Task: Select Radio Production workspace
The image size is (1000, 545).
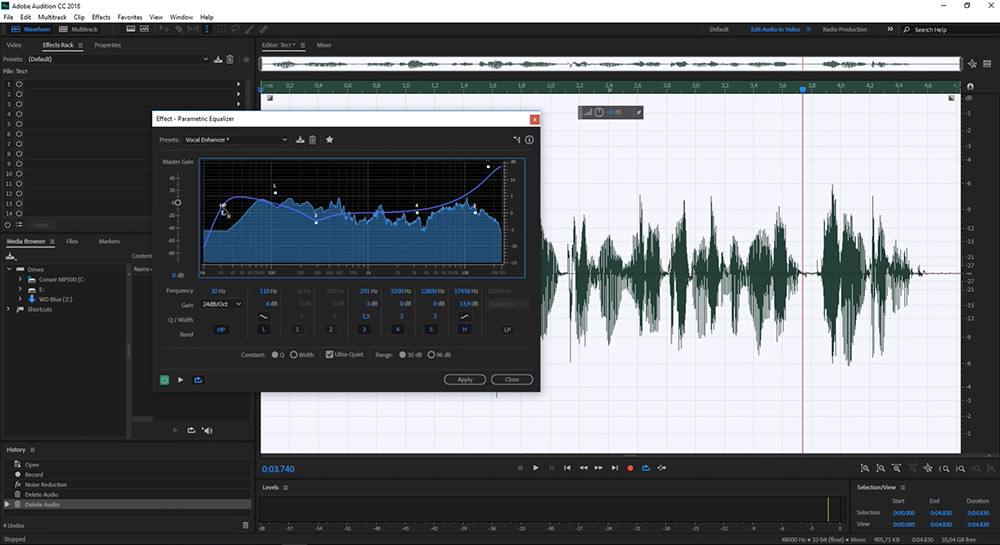Action: coord(844,29)
